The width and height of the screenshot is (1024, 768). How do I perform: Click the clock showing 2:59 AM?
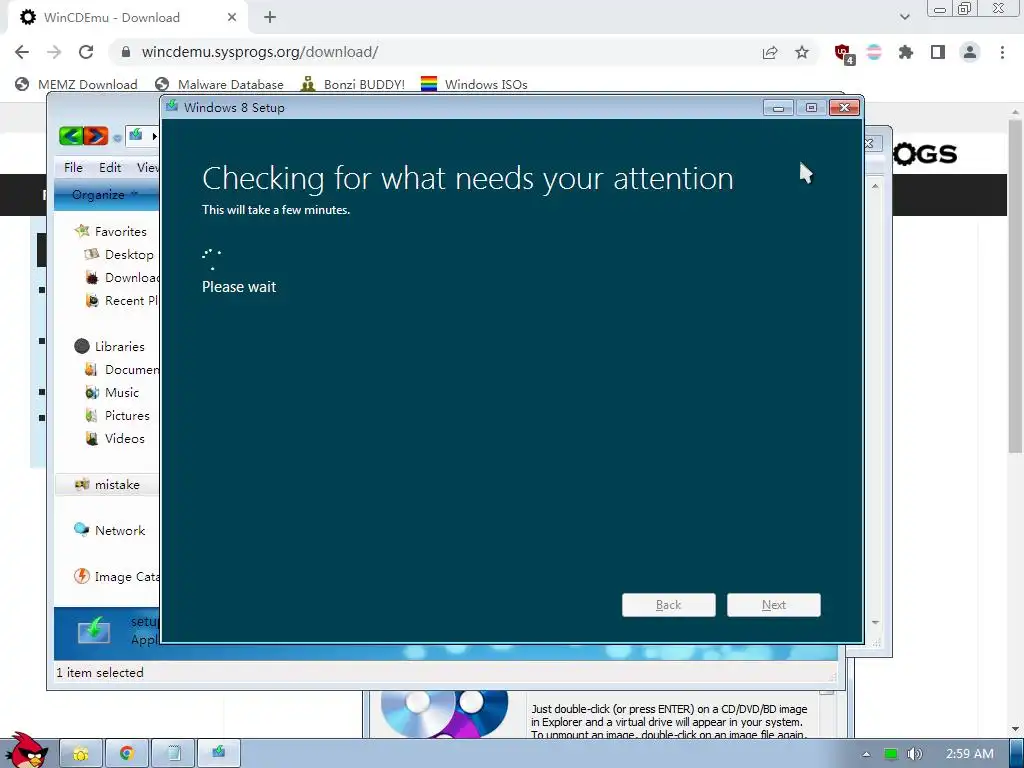(969, 754)
